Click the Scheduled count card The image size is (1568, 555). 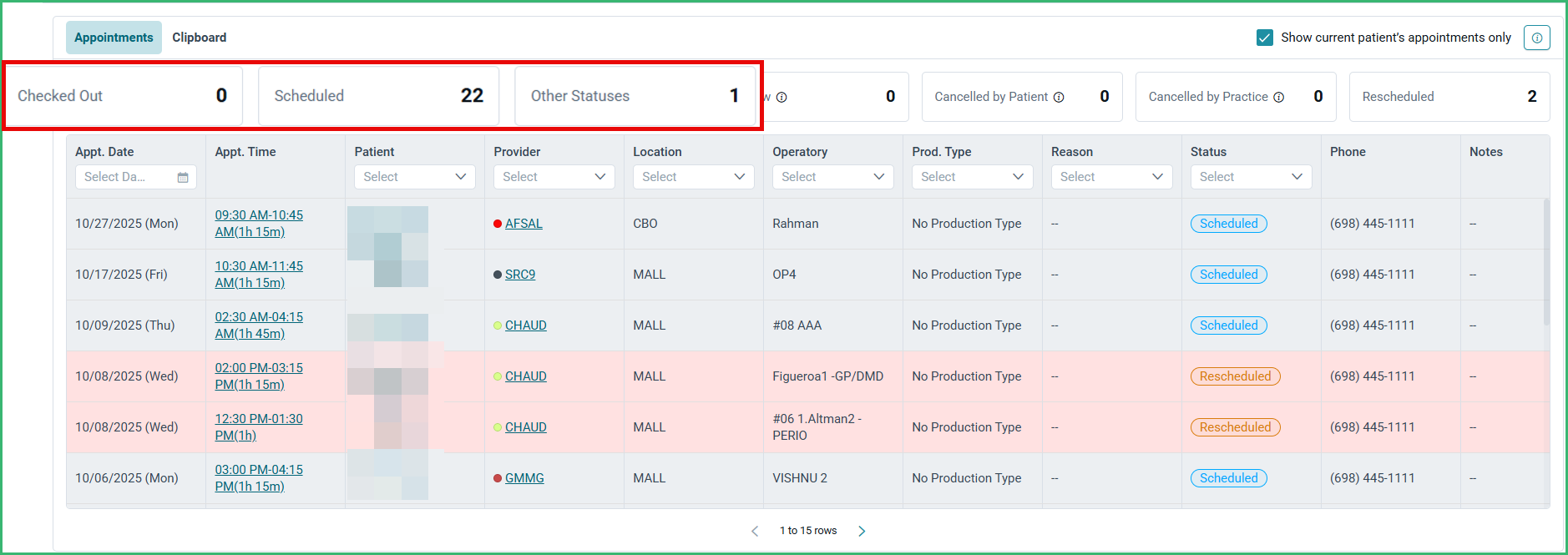tap(379, 96)
